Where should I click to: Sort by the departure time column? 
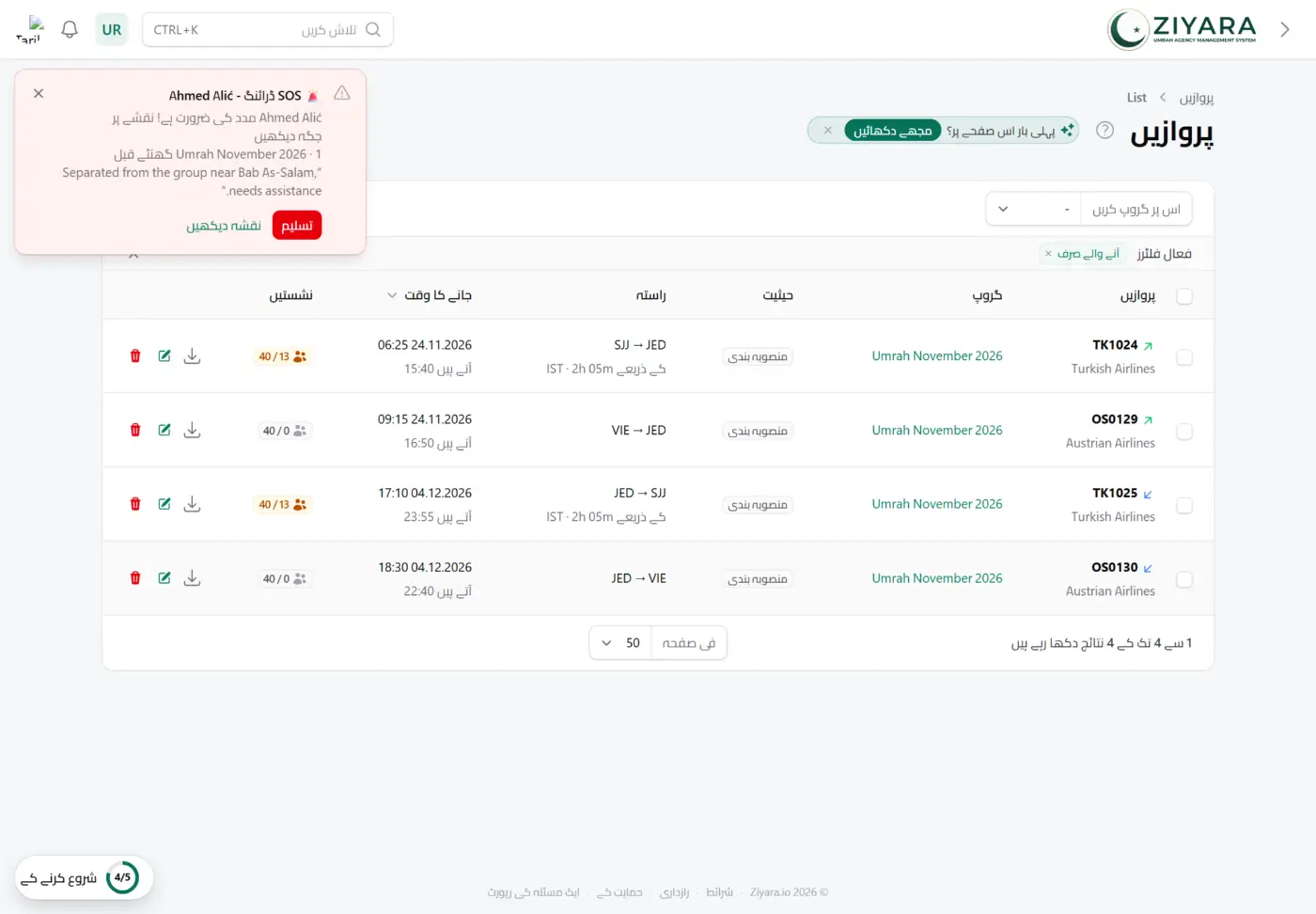pos(431,295)
